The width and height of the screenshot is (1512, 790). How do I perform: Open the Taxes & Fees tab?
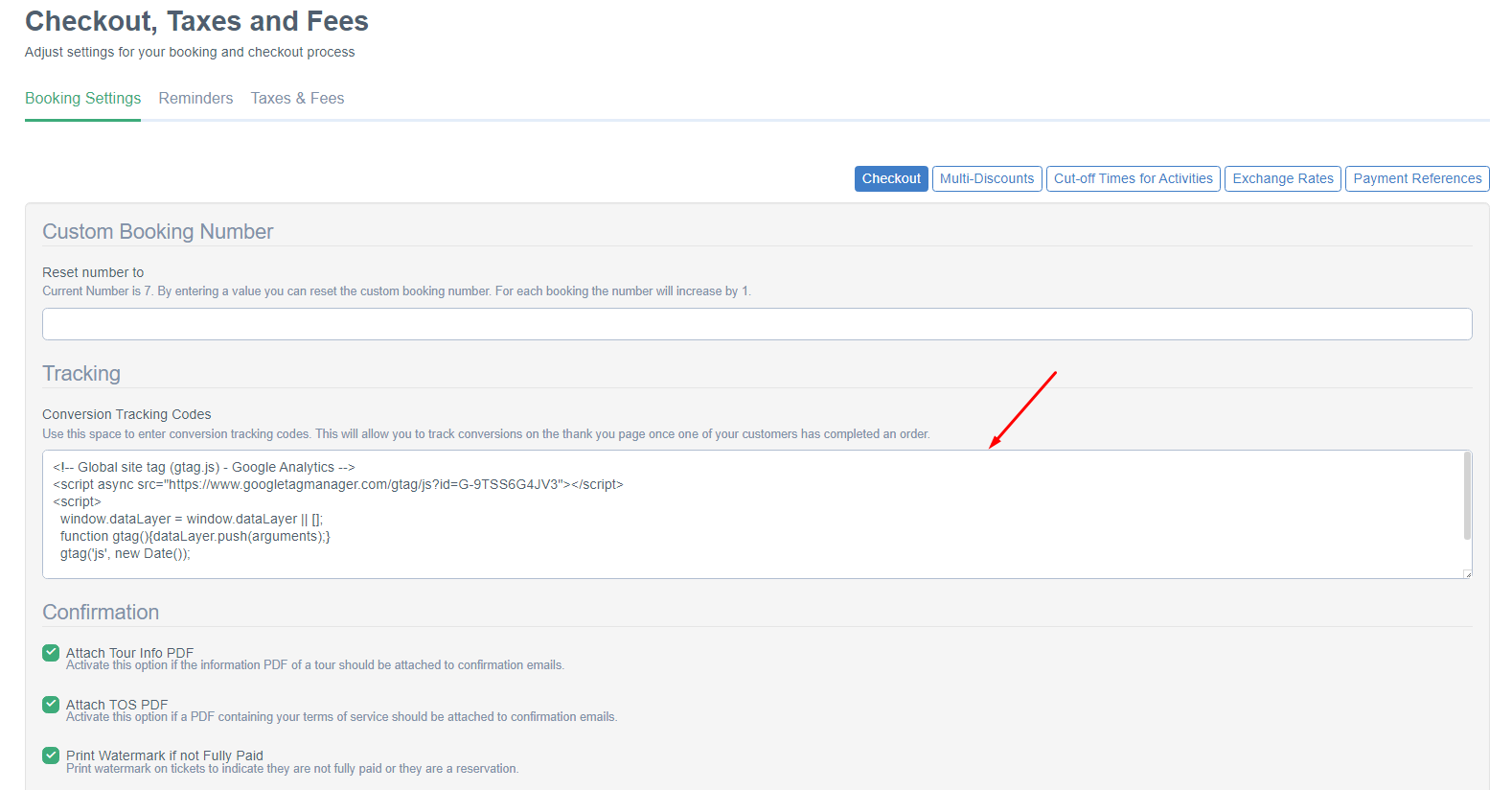coord(297,98)
